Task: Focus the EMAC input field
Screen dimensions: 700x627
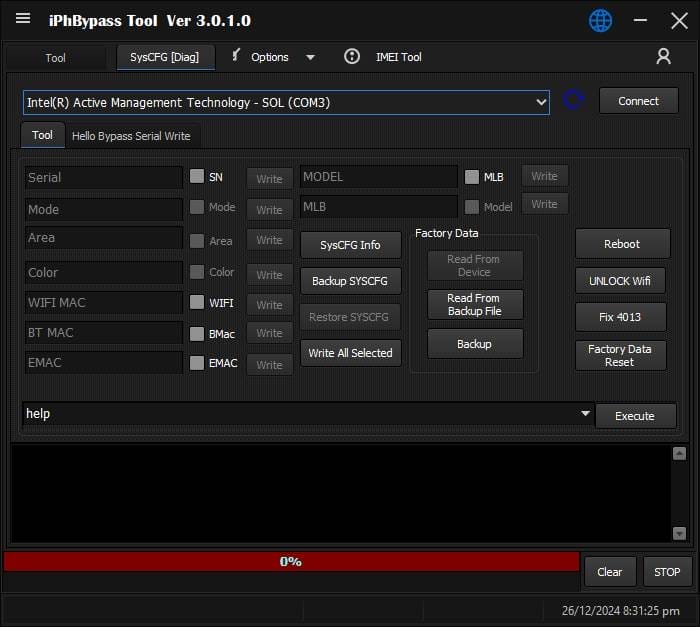Action: pos(104,363)
